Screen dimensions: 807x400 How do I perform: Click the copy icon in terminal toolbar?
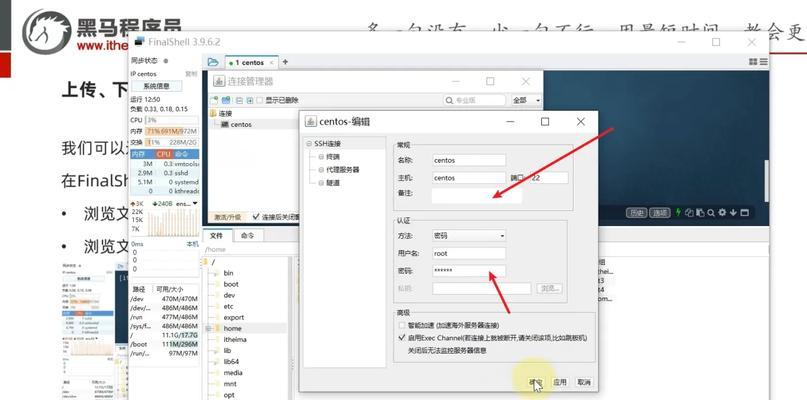(x=687, y=212)
